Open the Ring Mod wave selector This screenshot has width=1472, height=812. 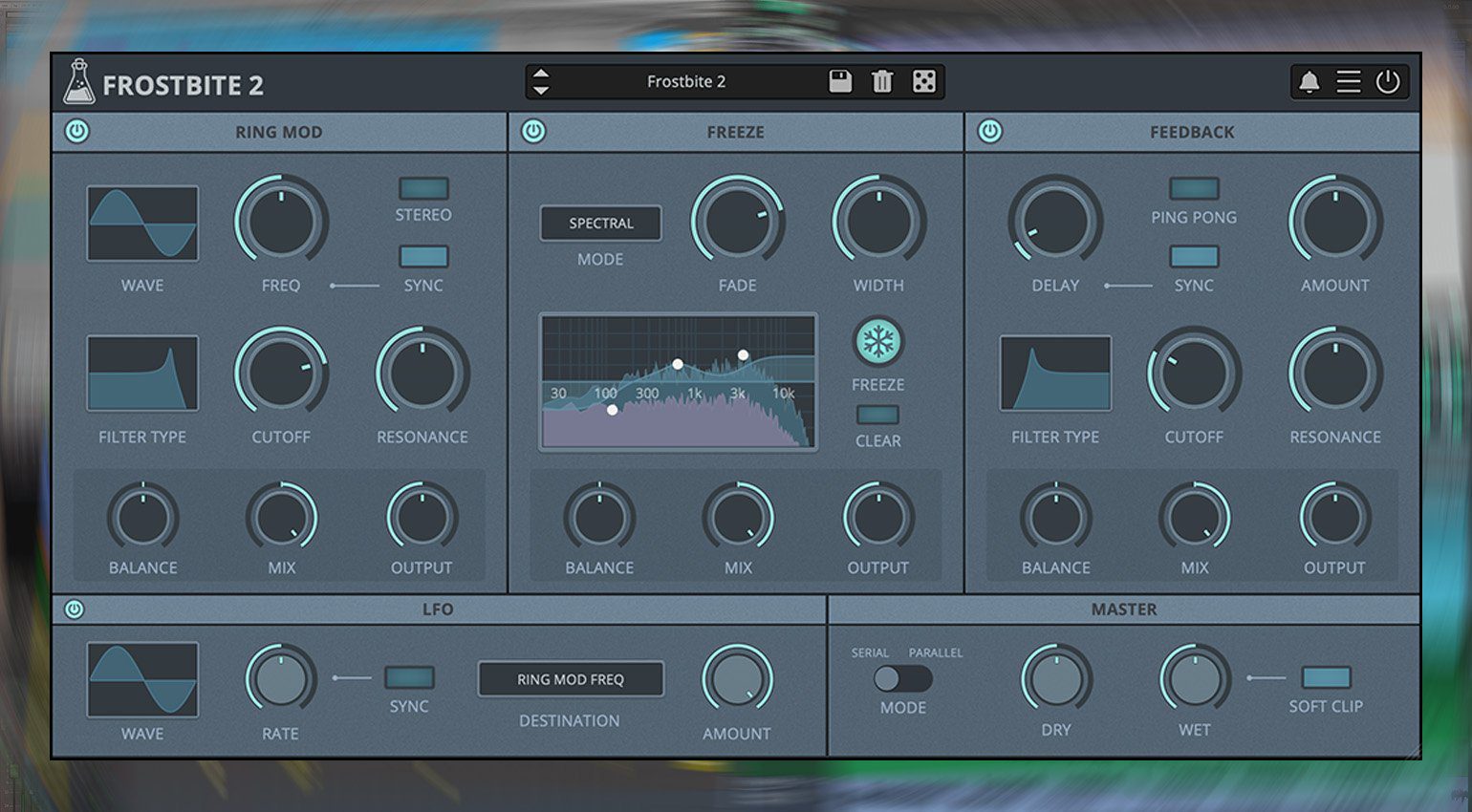pyautogui.click(x=142, y=224)
